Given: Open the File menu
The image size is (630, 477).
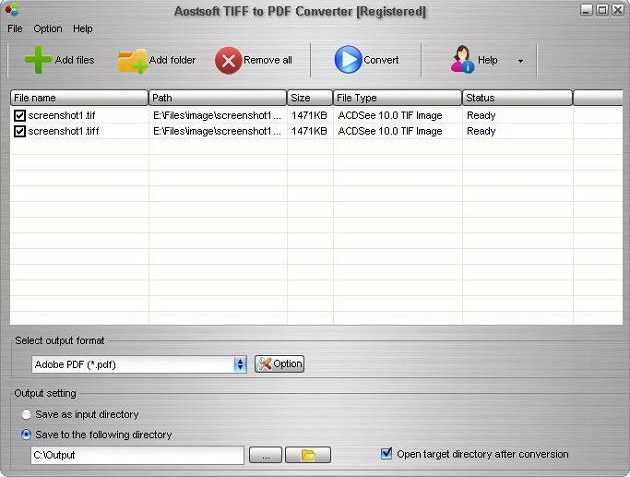Looking at the screenshot, I should 15,29.
